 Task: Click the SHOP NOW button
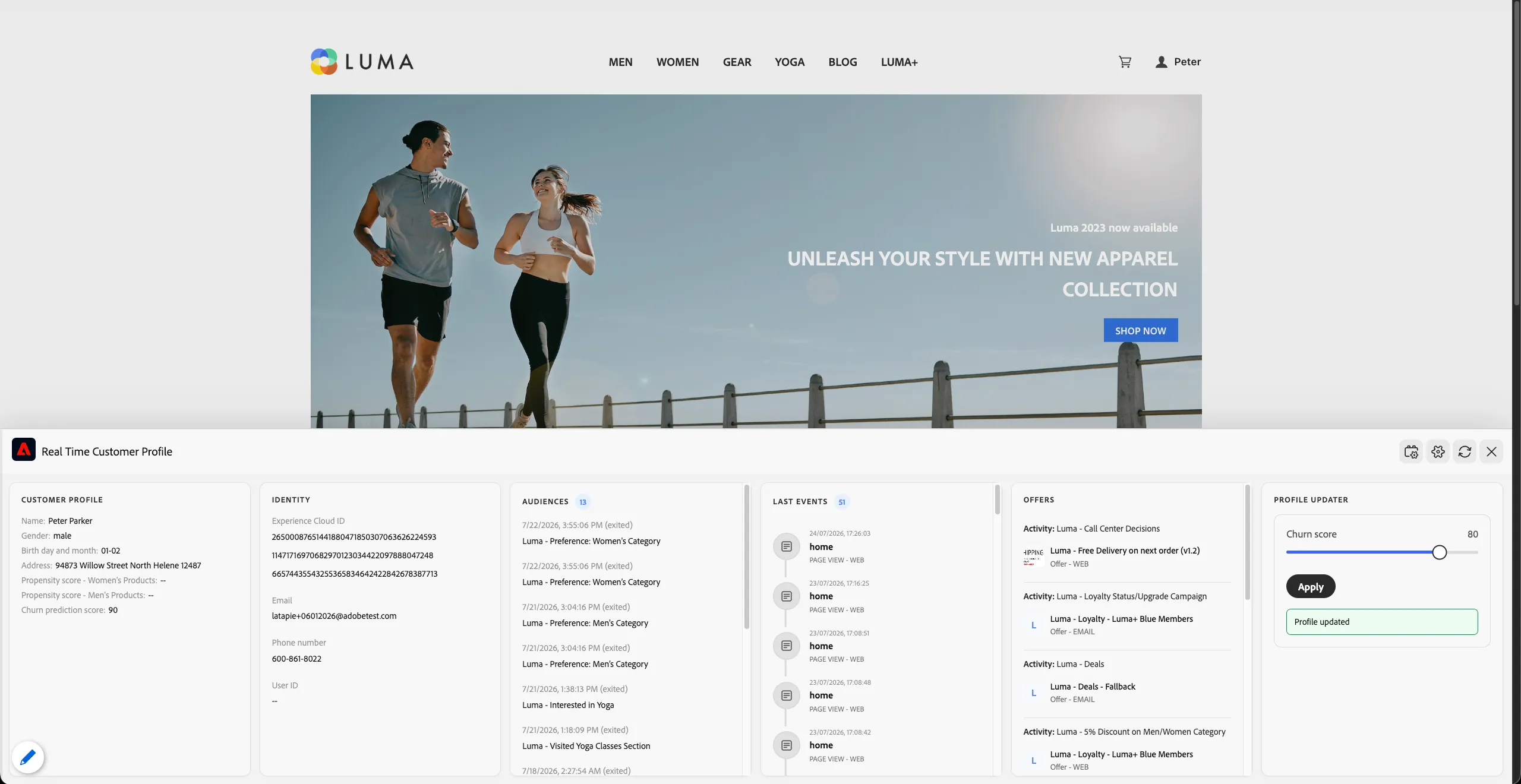(1140, 330)
